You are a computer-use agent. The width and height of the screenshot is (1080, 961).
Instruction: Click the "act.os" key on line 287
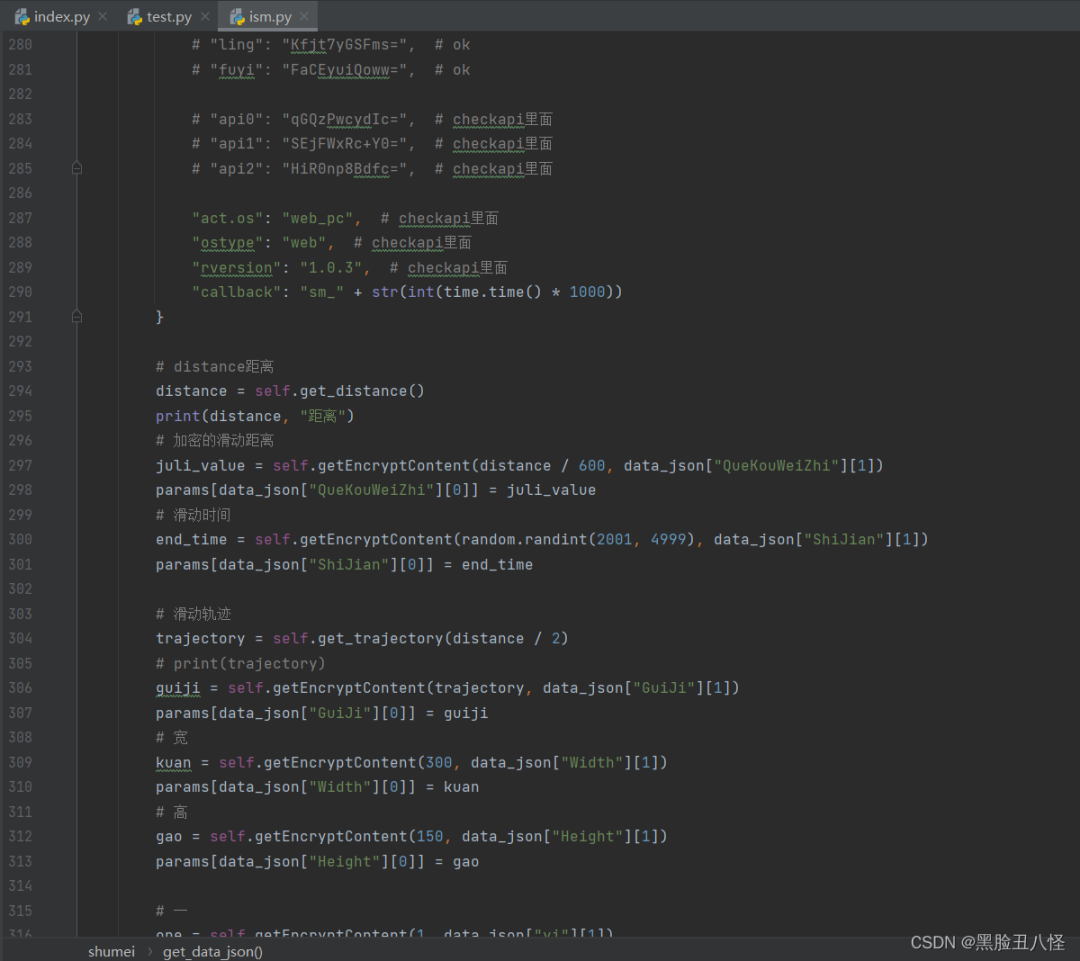[227, 218]
